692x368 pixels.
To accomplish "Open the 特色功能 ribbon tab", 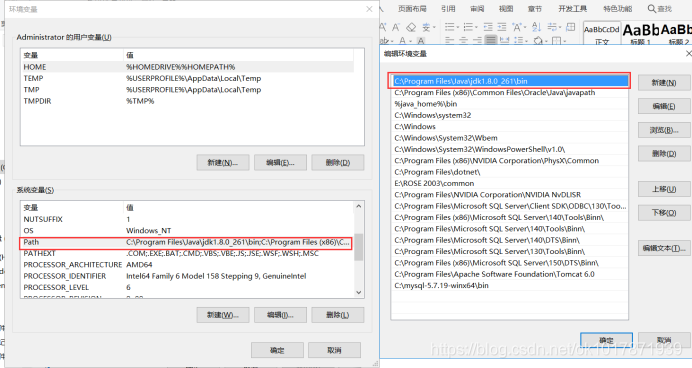I will point(618,9).
